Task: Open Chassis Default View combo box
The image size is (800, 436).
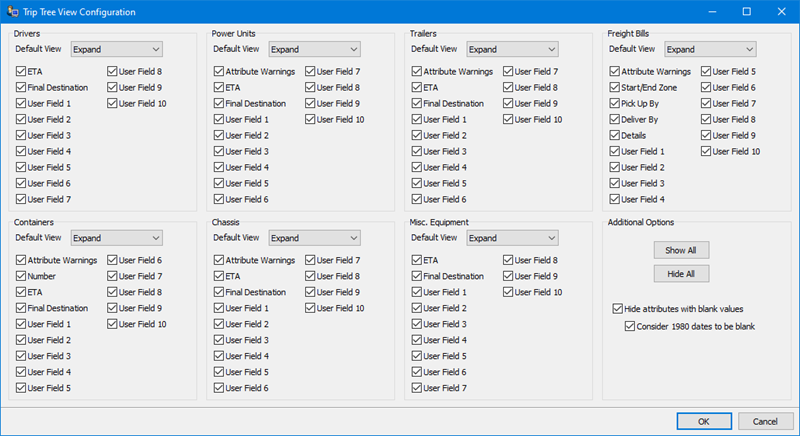Action: pos(314,238)
